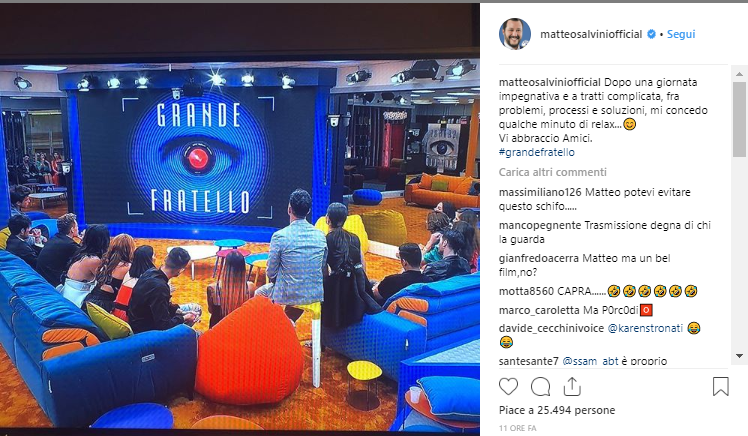Open the matteosalvinioffical profile avatar
Screen dimensions: 748x436
point(515,34)
